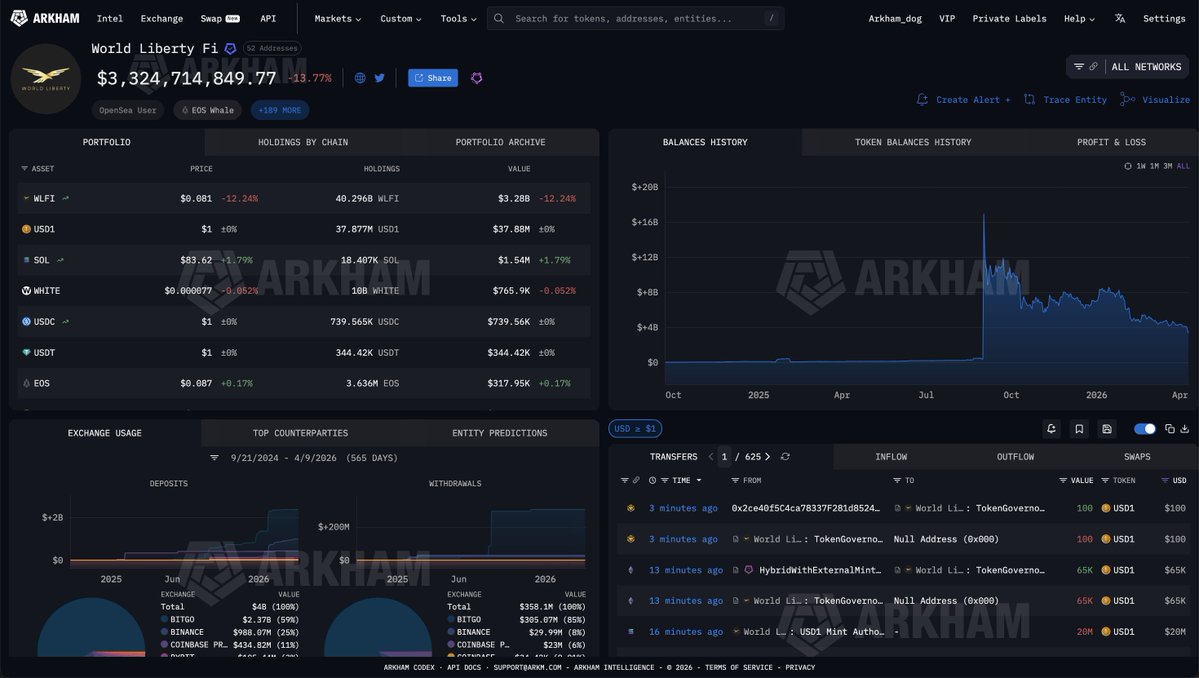Refresh the transfers list with reload icon
Image resolution: width=1199 pixels, height=678 pixels.
pos(785,456)
